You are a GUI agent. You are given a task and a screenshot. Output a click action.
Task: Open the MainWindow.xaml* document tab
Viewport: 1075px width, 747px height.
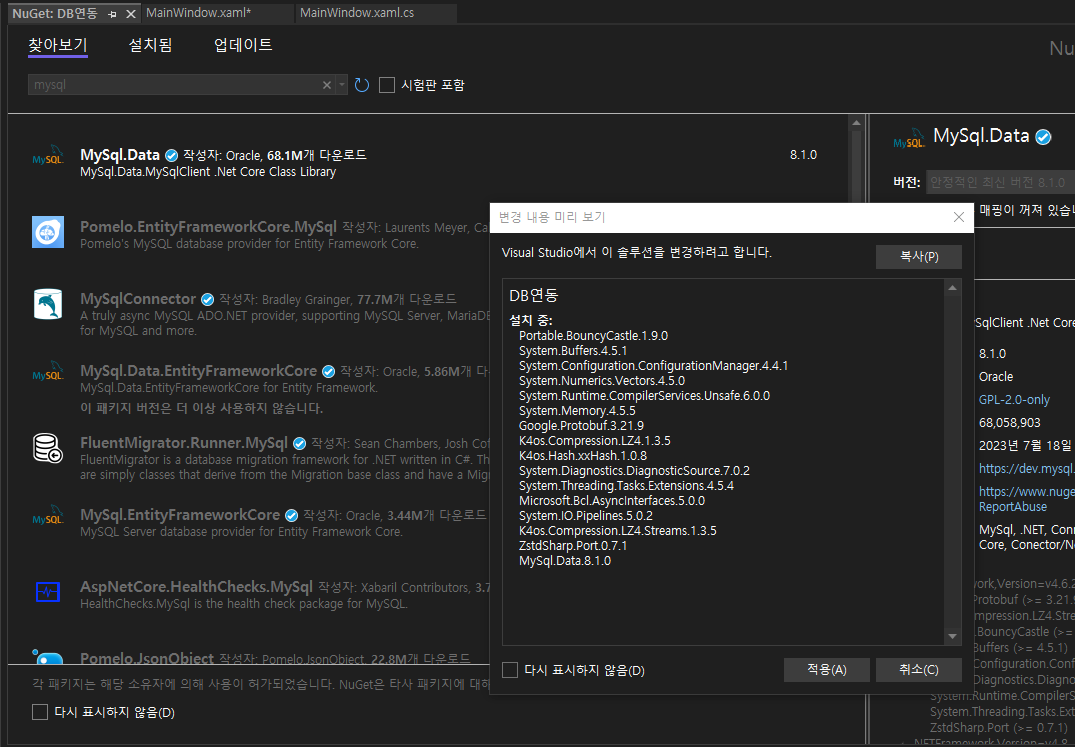[217, 13]
